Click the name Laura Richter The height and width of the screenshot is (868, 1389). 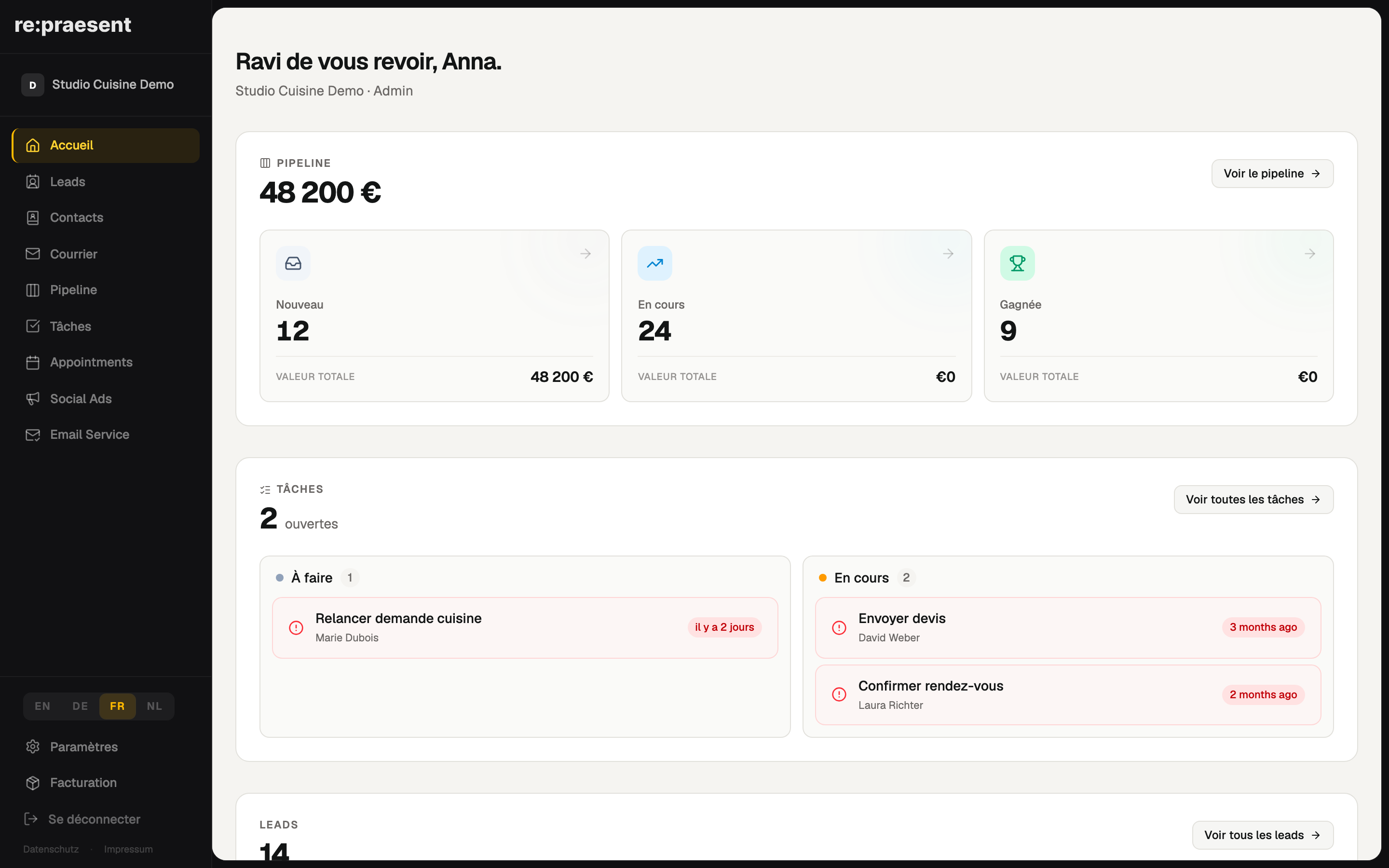click(x=890, y=705)
